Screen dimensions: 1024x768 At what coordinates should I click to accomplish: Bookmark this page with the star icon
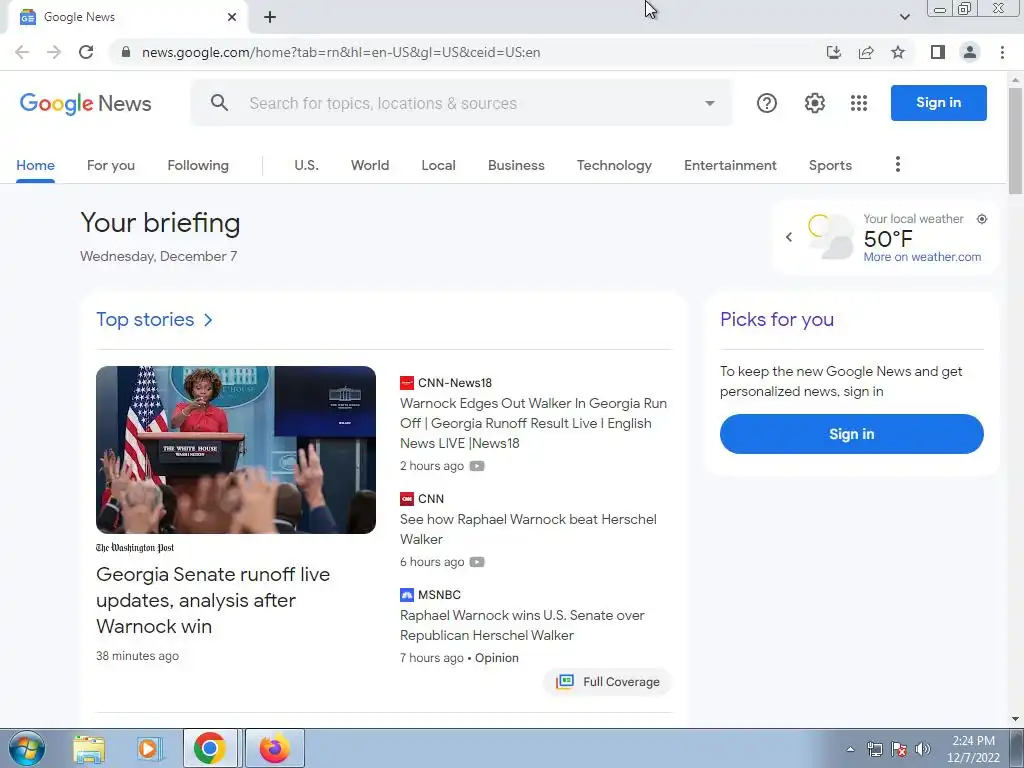(898, 52)
